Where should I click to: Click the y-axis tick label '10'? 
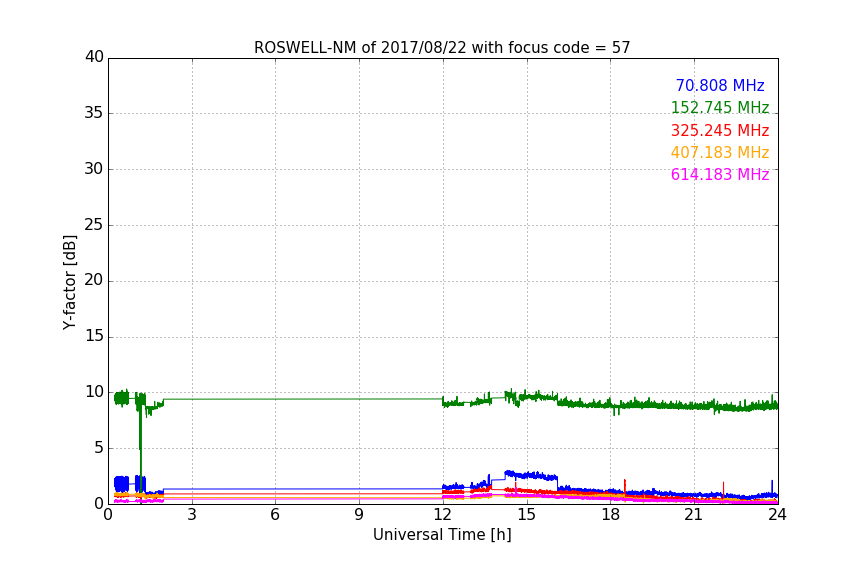pos(94,392)
